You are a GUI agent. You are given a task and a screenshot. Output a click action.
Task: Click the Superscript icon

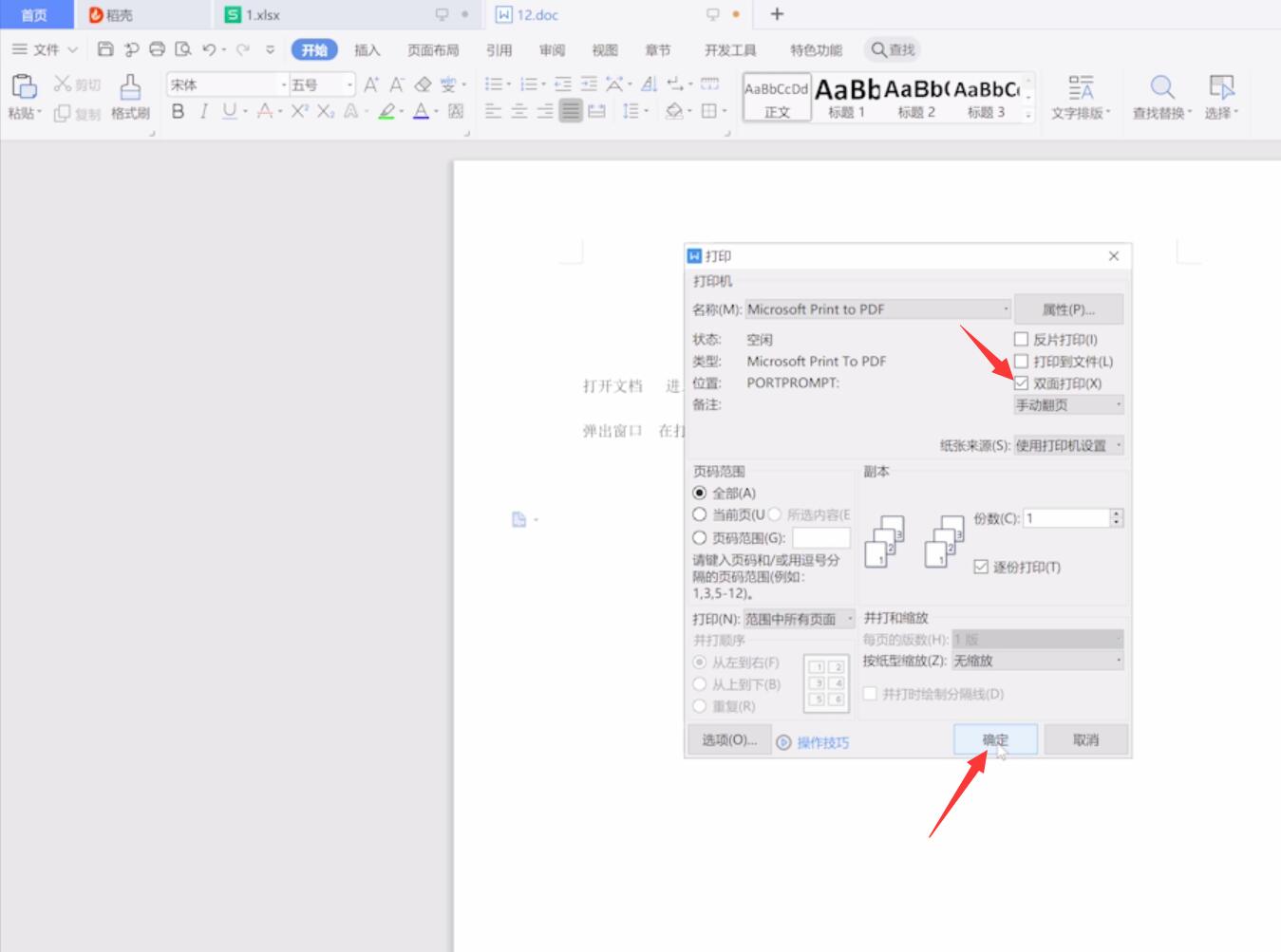(299, 112)
